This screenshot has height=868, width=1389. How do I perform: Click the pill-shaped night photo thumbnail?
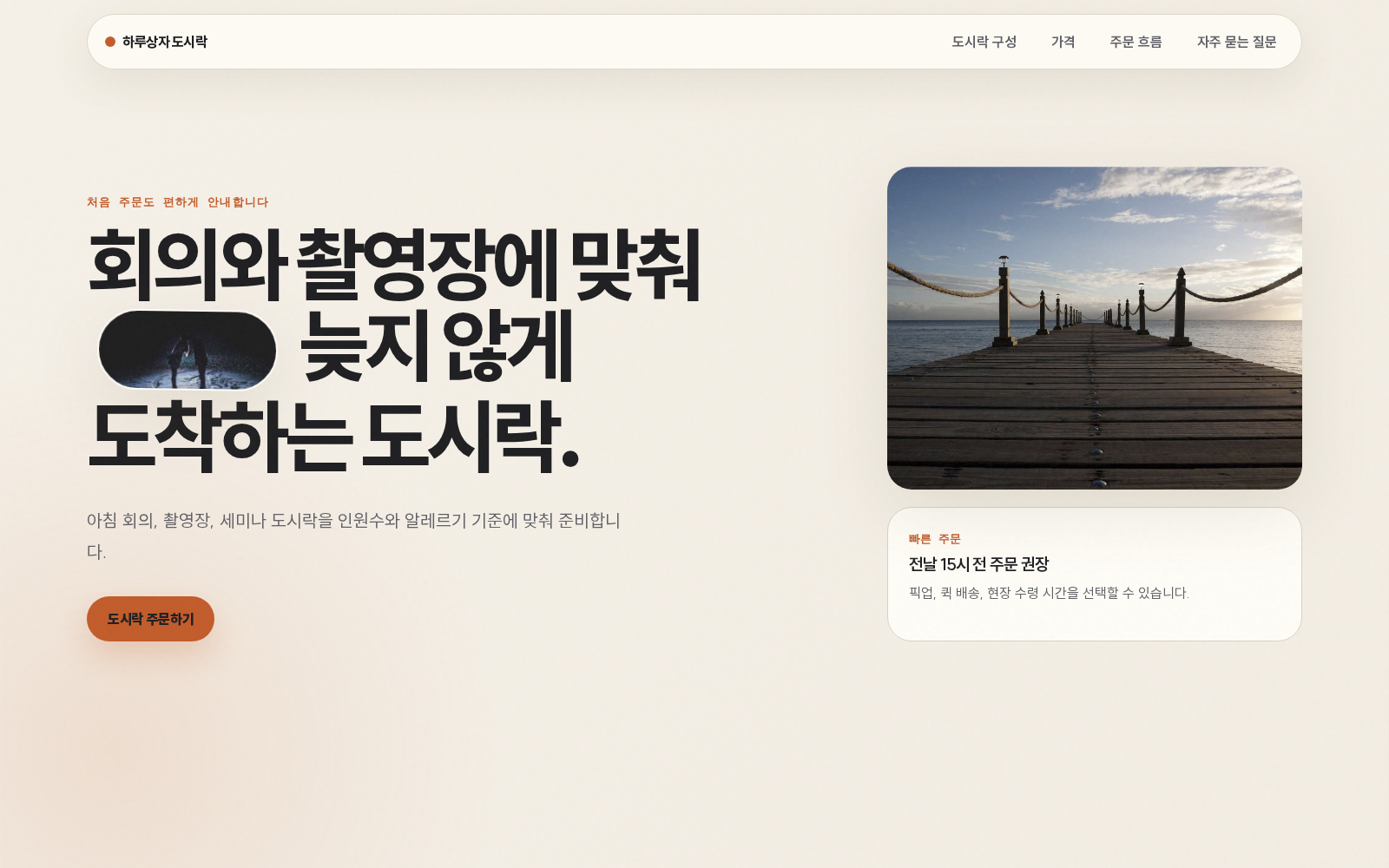[x=188, y=350]
